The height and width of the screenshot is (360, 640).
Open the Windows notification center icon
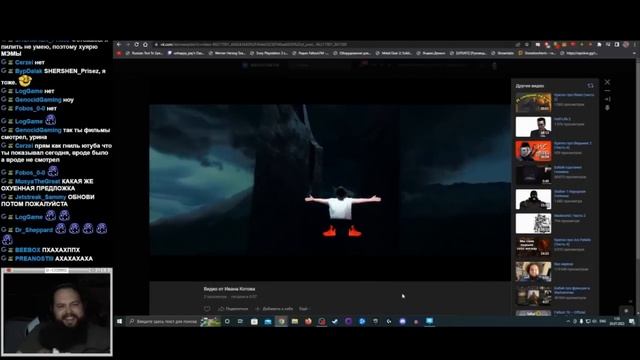tap(632, 322)
